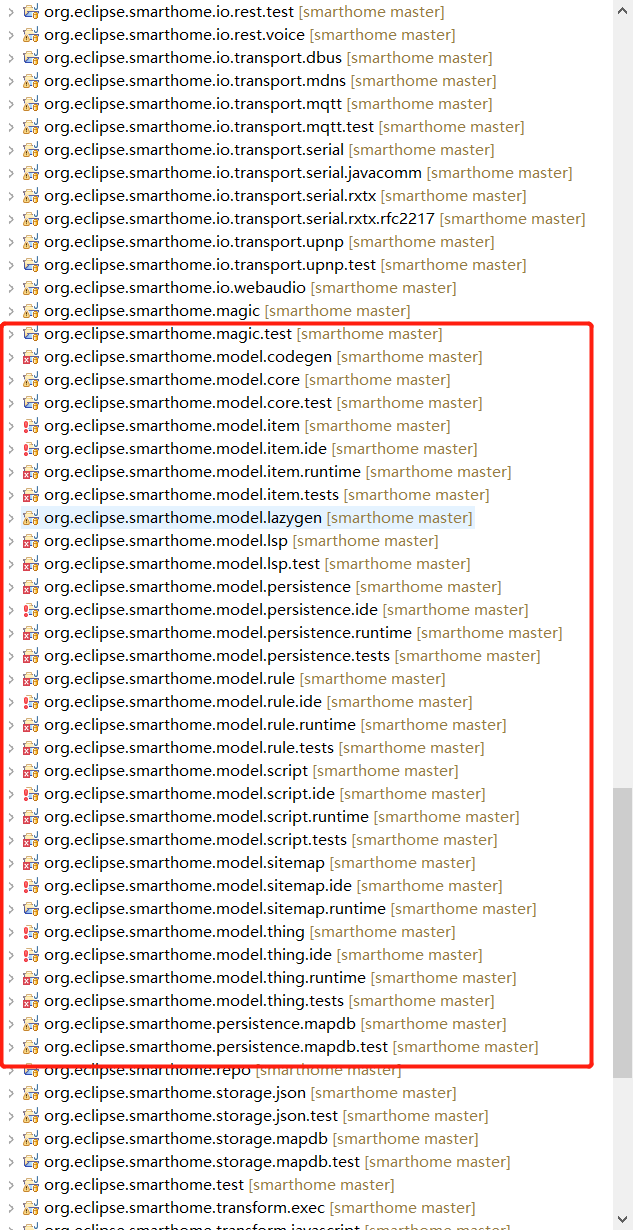Expand the persistence.mapdb project node
Image resolution: width=633 pixels, height=1230 pixels.
[11, 1024]
